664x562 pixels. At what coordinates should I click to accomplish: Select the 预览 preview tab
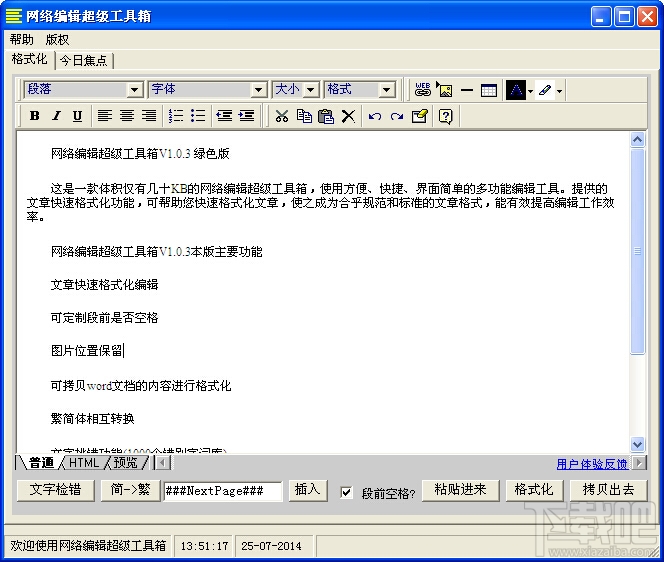click(x=125, y=463)
